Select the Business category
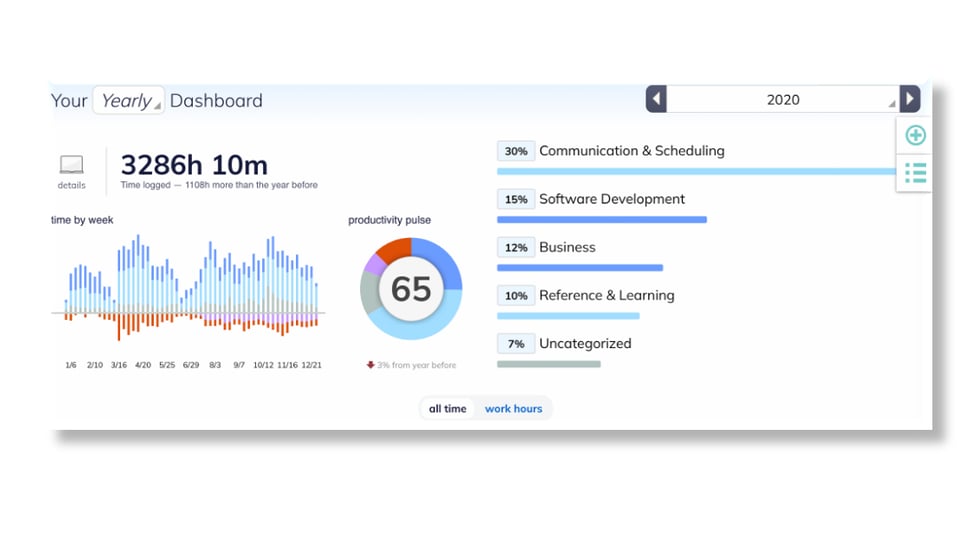The width and height of the screenshot is (960, 540). [x=567, y=247]
